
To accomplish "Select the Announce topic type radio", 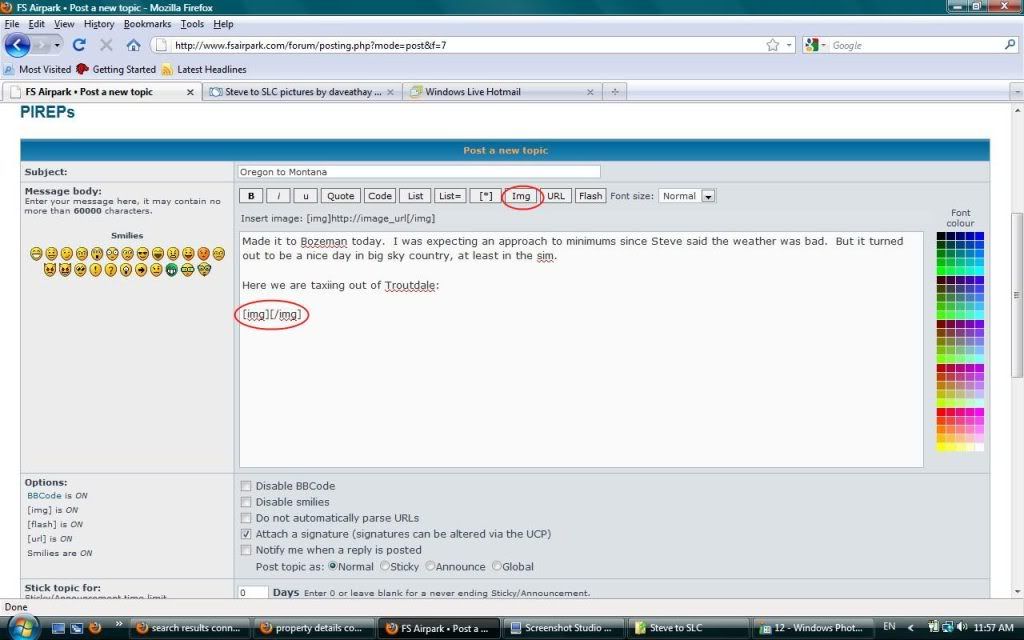I will [430, 566].
